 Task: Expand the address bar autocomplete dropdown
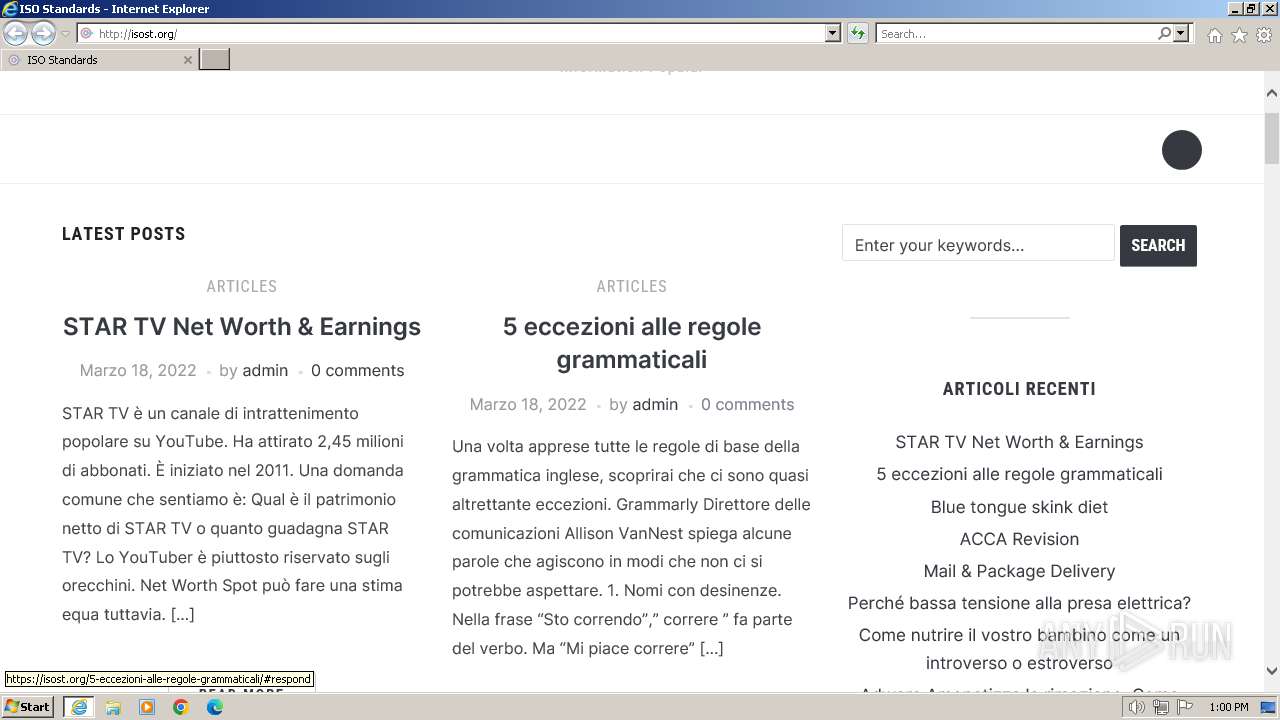coord(833,34)
